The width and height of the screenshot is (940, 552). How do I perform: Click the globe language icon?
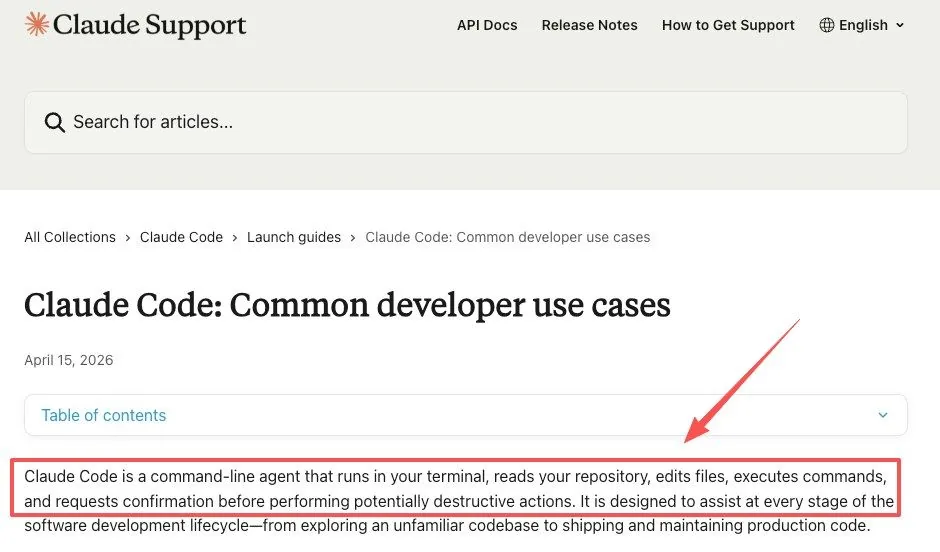827,25
